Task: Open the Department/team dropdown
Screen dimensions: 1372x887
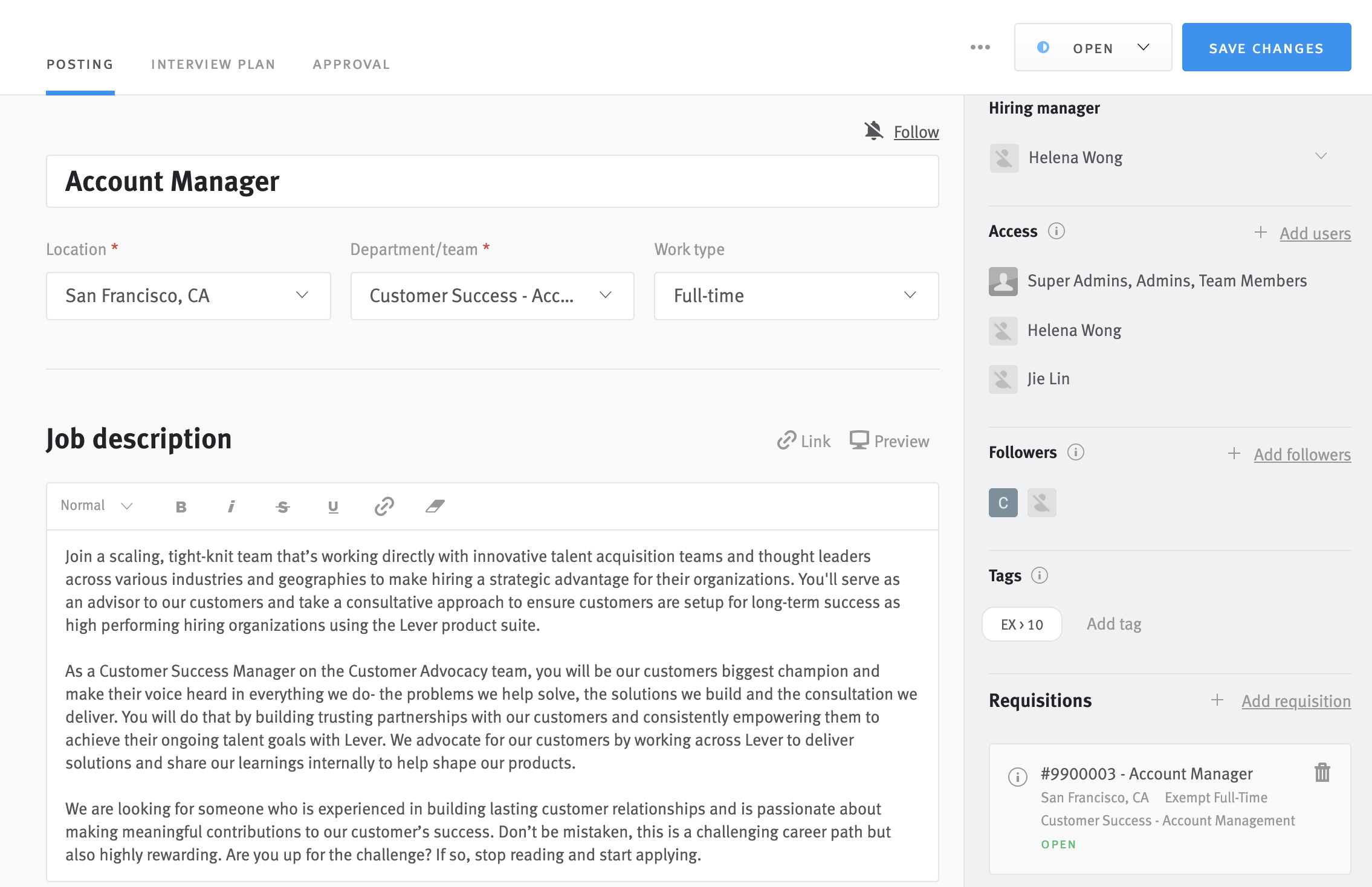Action: (493, 296)
